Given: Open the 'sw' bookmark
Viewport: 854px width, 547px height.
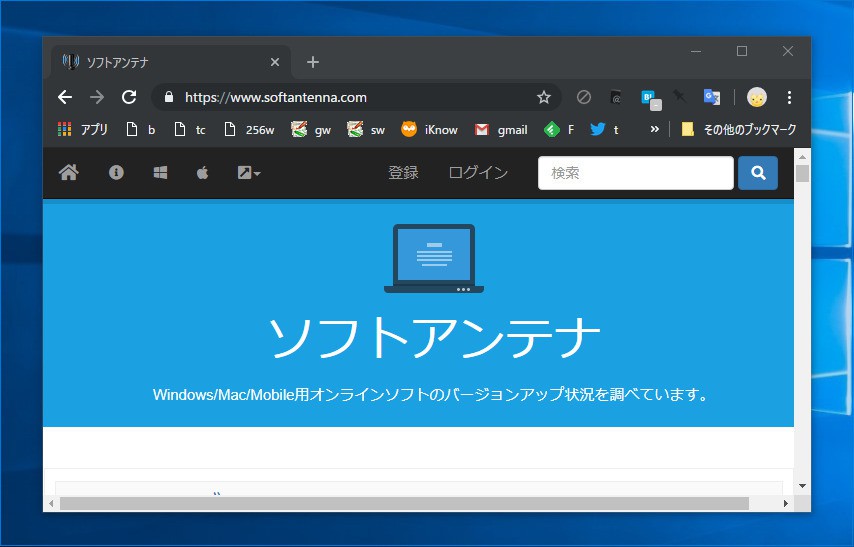Looking at the screenshot, I should point(366,130).
